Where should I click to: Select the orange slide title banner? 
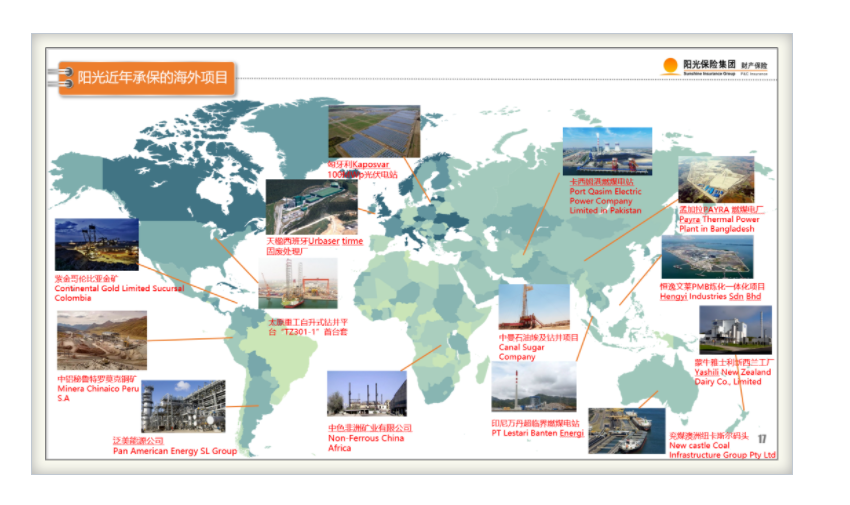tap(147, 78)
